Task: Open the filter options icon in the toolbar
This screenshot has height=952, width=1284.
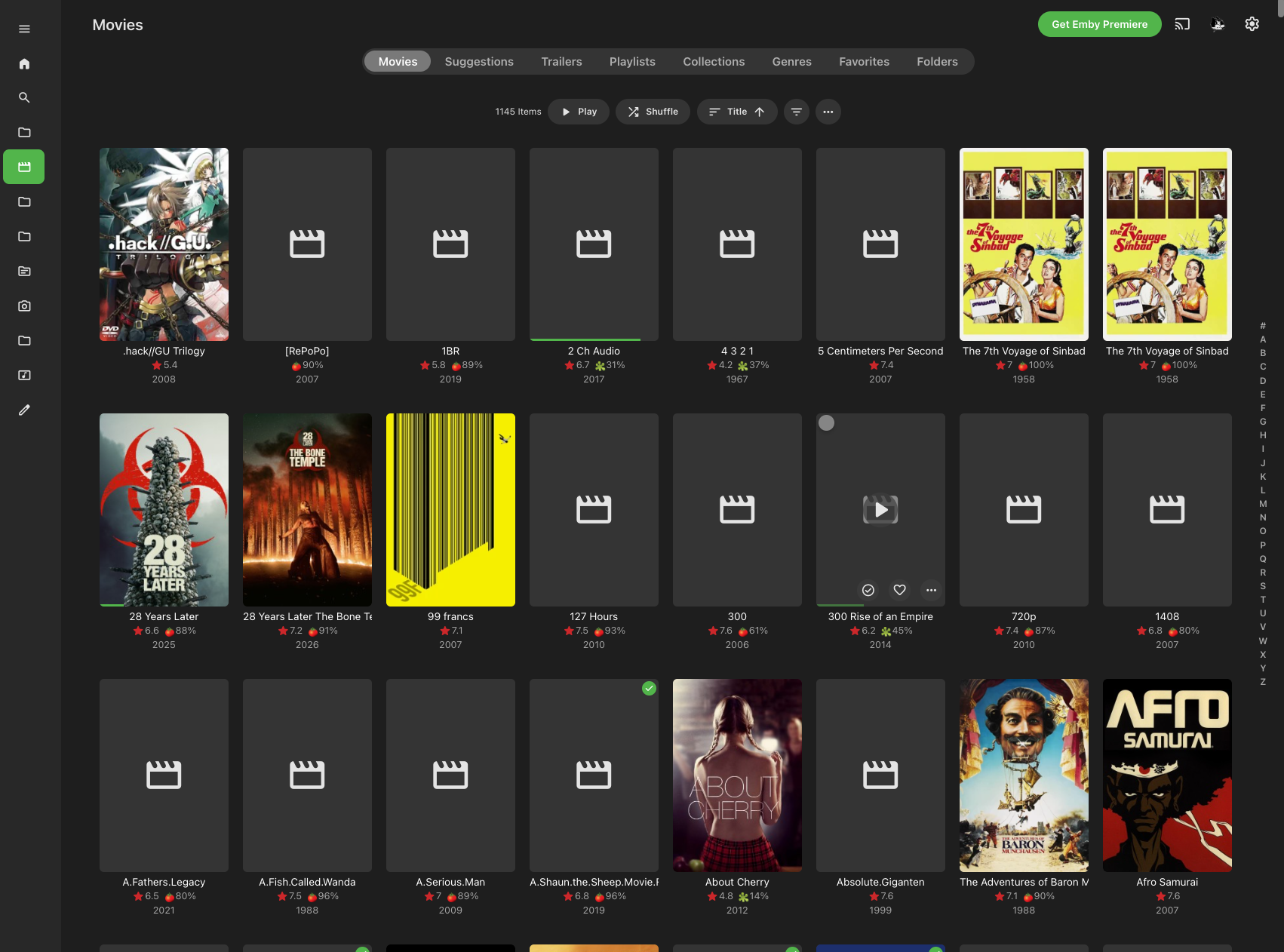Action: point(797,112)
